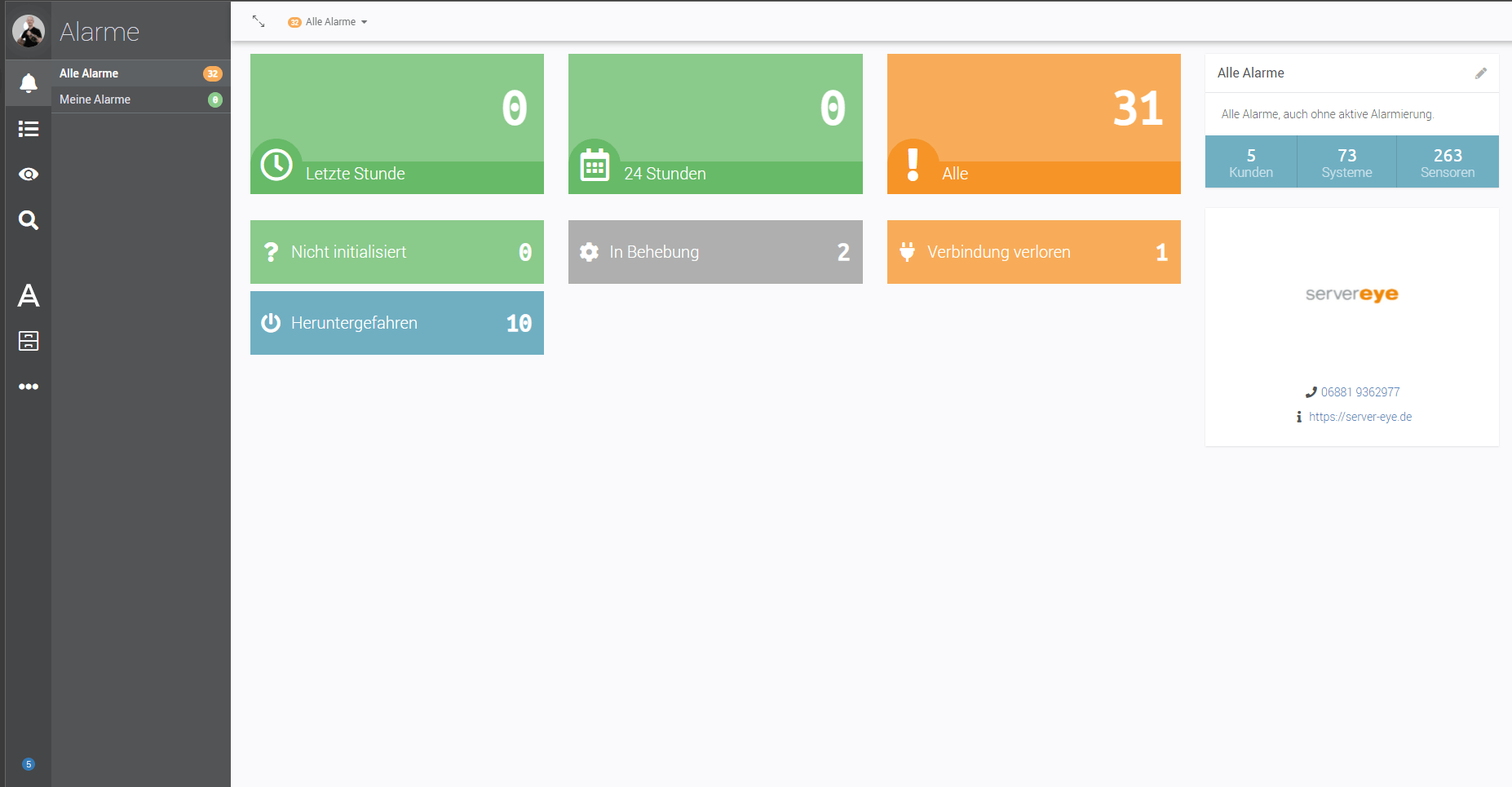The image size is (1512, 787).
Task: Edit Alle Alarme panel with pencil icon
Action: click(1480, 73)
